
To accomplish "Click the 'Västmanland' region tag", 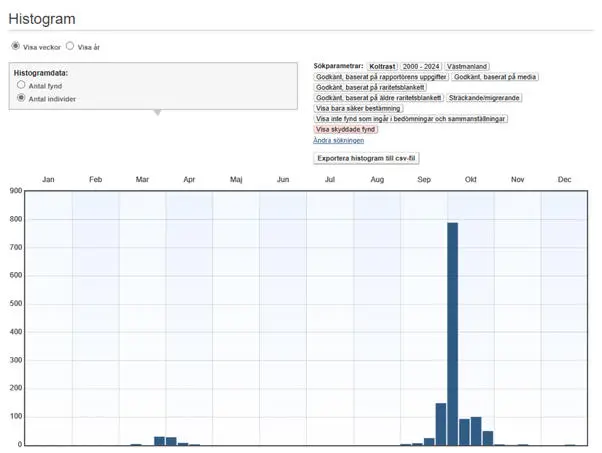I will pyautogui.click(x=467, y=66).
